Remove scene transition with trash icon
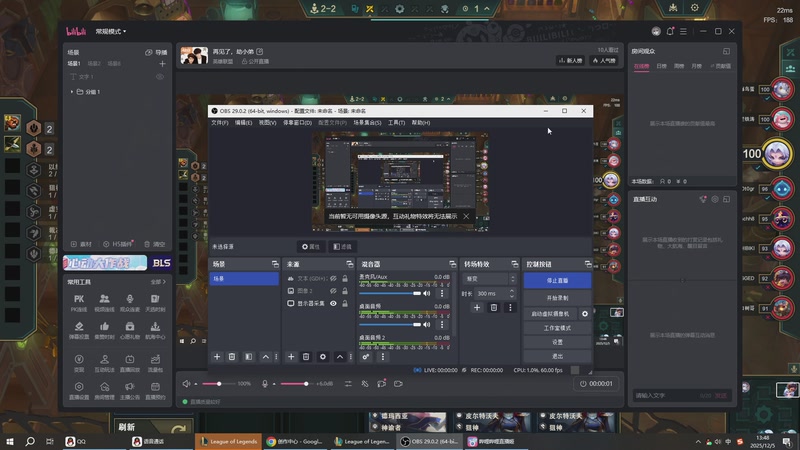This screenshot has height=450, width=800. 493,307
